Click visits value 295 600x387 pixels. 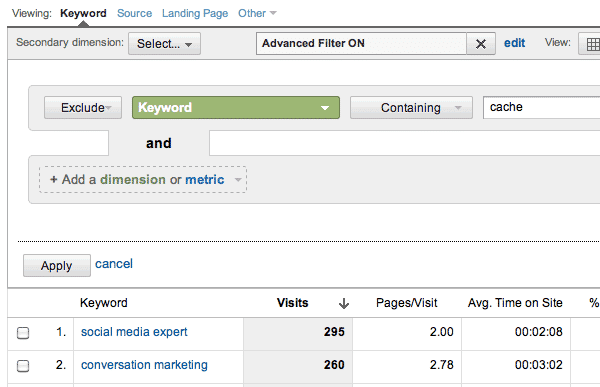click(x=334, y=332)
